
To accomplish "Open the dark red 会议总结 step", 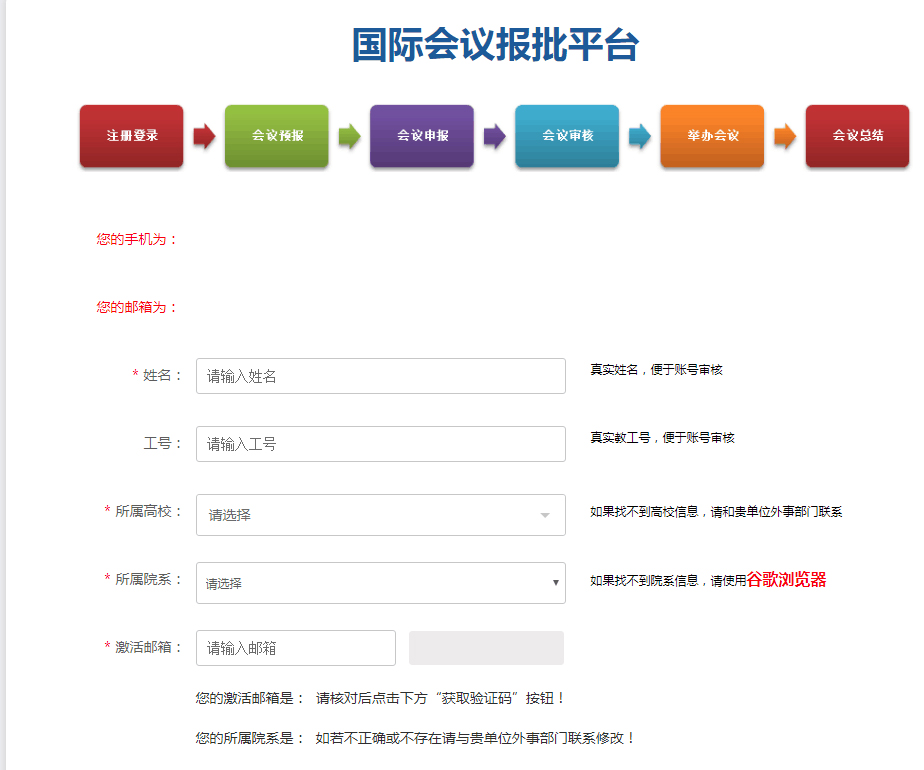I will (857, 136).
